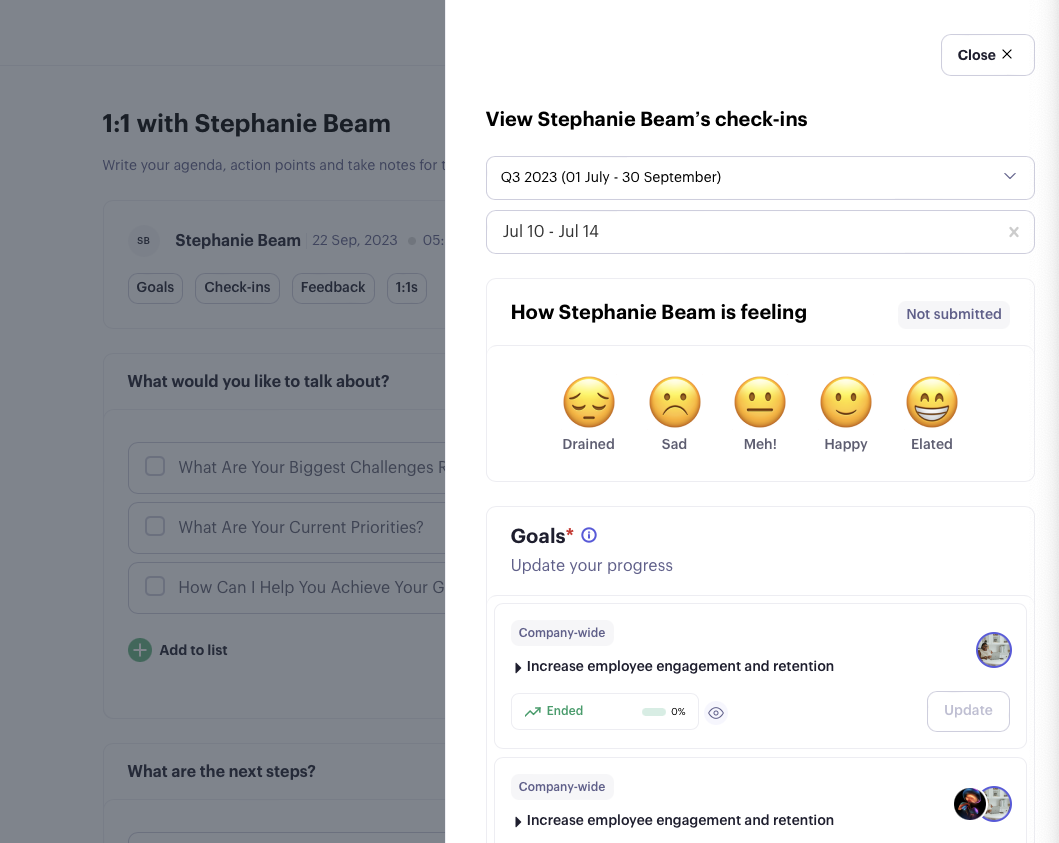Click the 'How Stephanie Beam is feeling' heading
This screenshot has height=843, width=1059.
pos(658,312)
